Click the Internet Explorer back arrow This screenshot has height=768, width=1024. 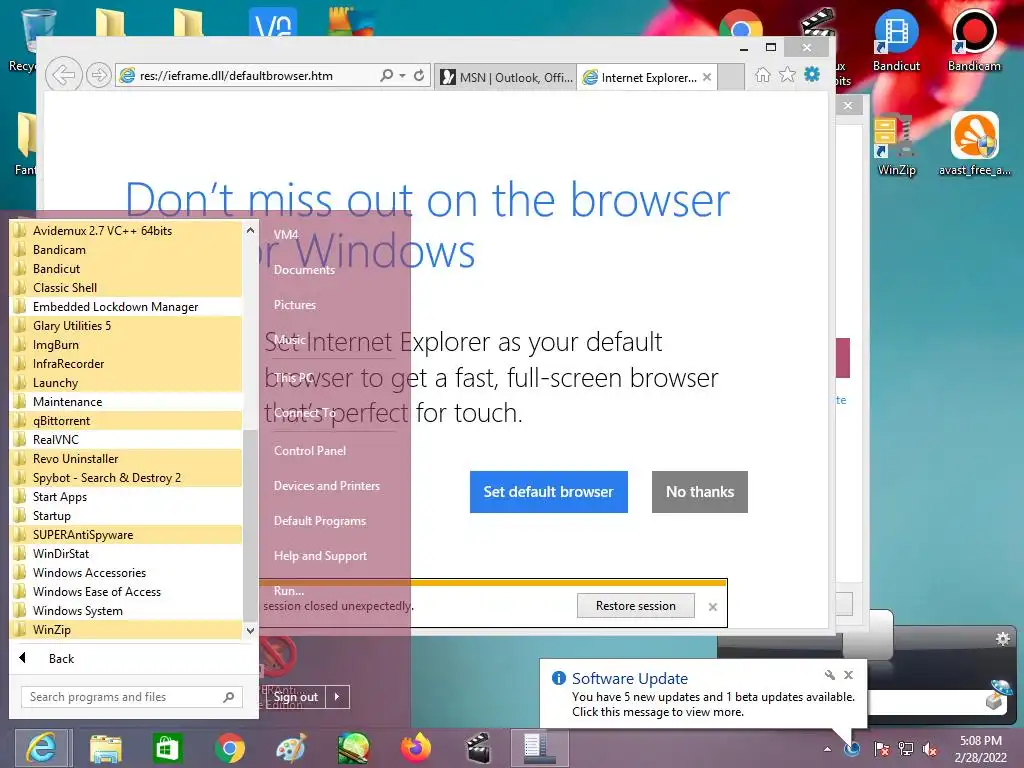tap(63, 75)
